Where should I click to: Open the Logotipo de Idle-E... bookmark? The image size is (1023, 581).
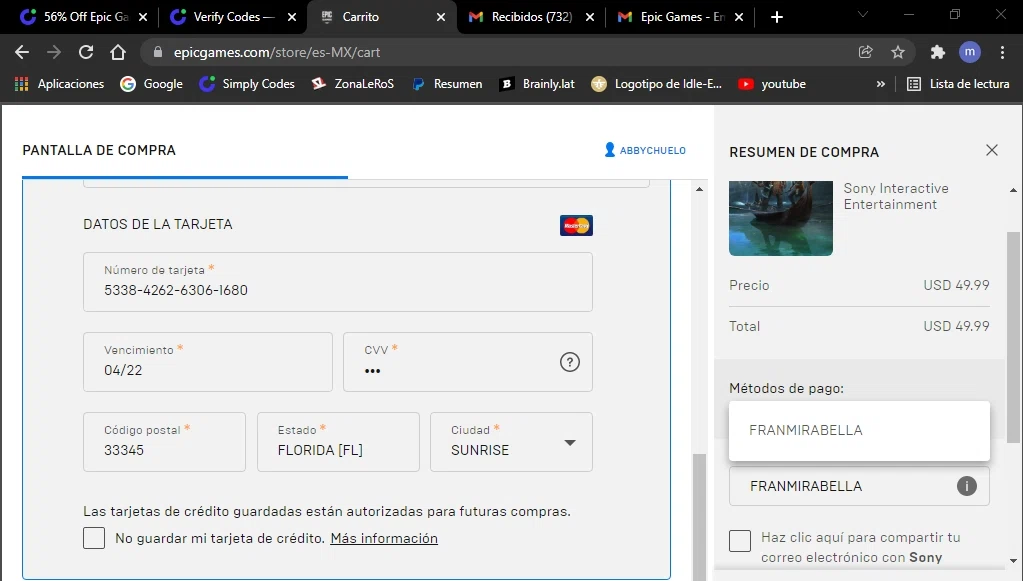coord(656,83)
